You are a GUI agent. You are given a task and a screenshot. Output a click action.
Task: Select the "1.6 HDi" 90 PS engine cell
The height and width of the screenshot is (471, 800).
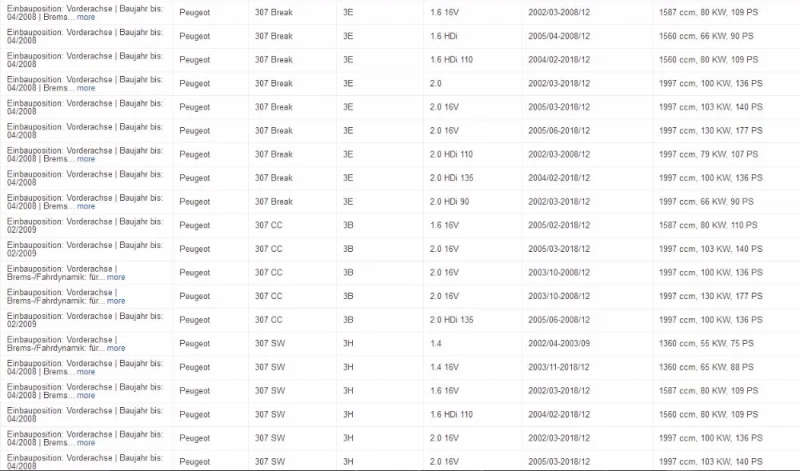(x=443, y=36)
